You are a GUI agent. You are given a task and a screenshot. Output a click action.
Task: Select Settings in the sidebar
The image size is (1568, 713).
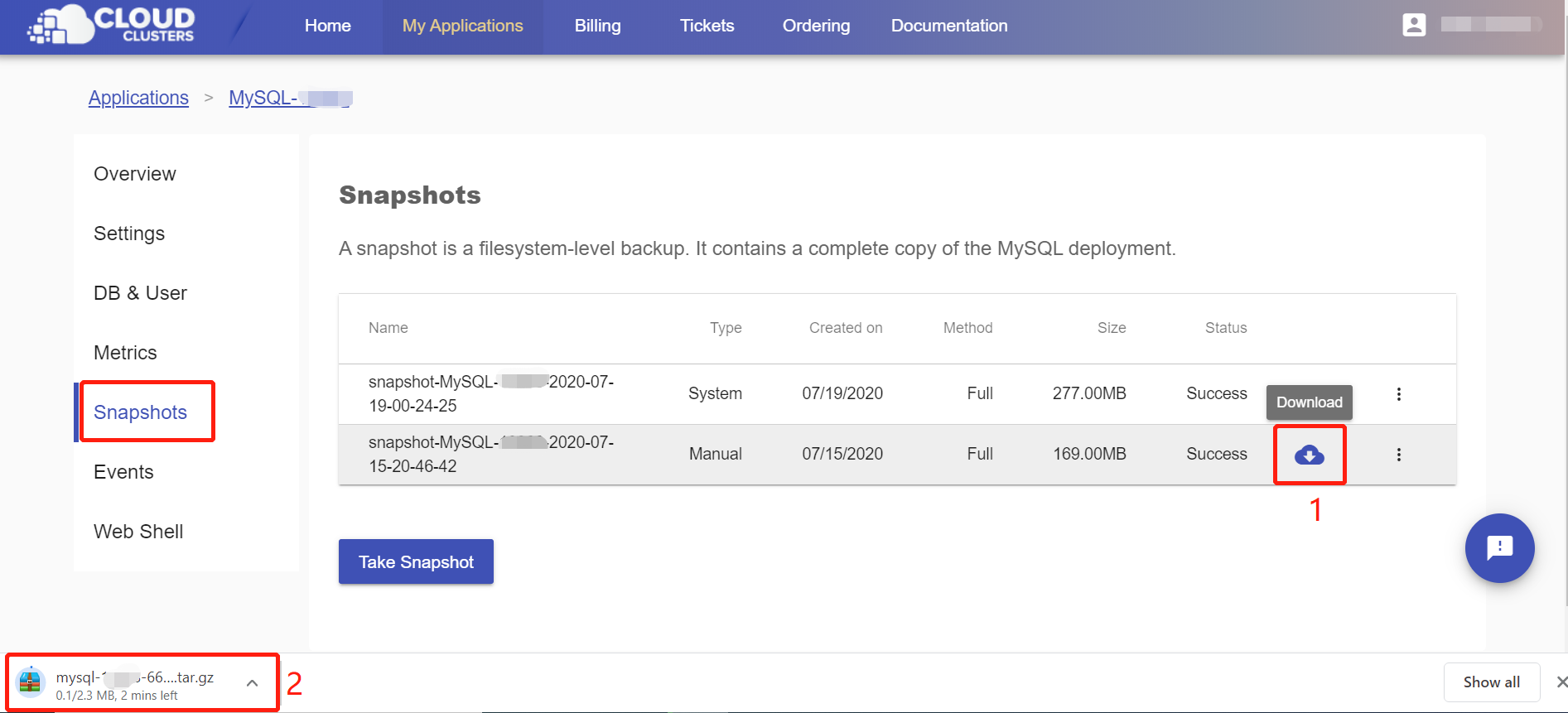coord(129,234)
